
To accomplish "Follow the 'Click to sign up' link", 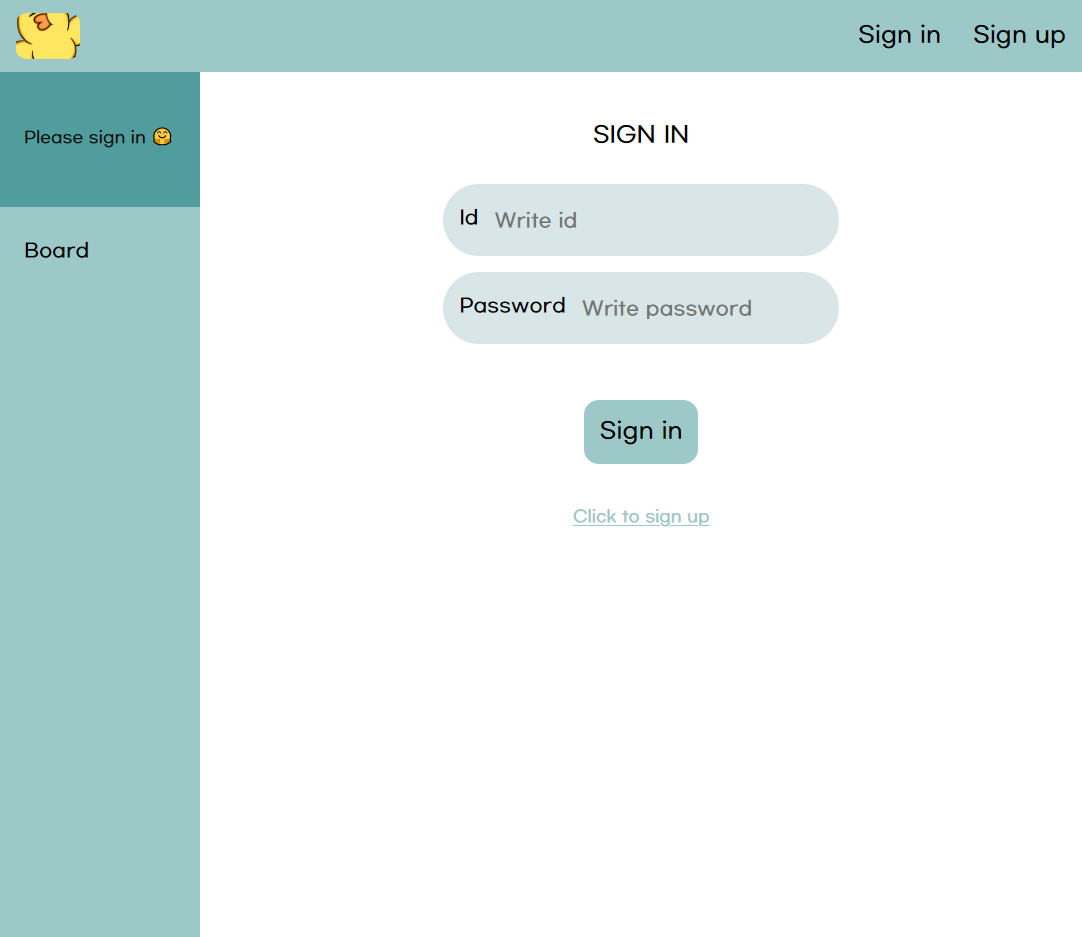I will tap(640, 516).
